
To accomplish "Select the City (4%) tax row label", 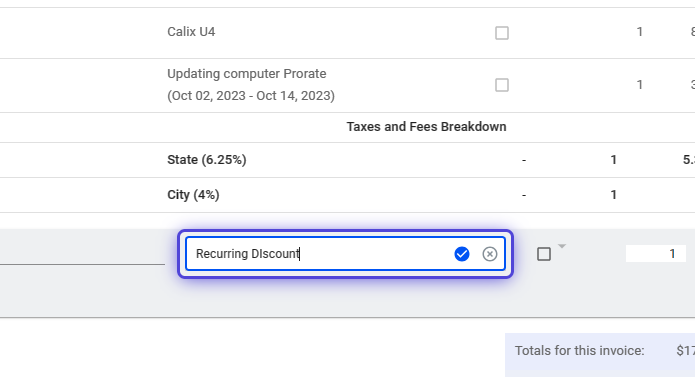I will pyautogui.click(x=193, y=195).
